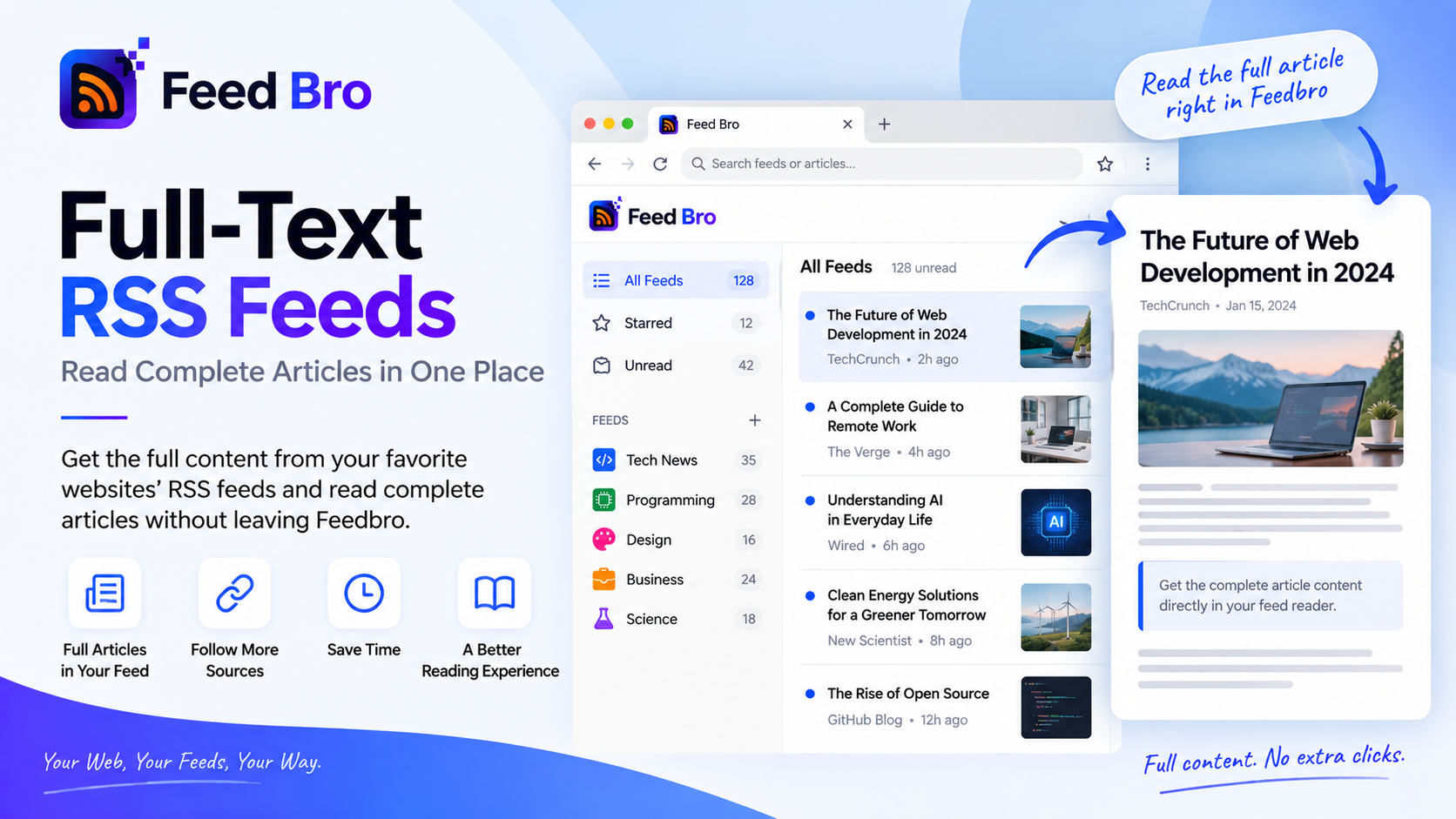1456x819 pixels.
Task: Click the Full Articles in Your Feed icon
Action: (x=104, y=594)
